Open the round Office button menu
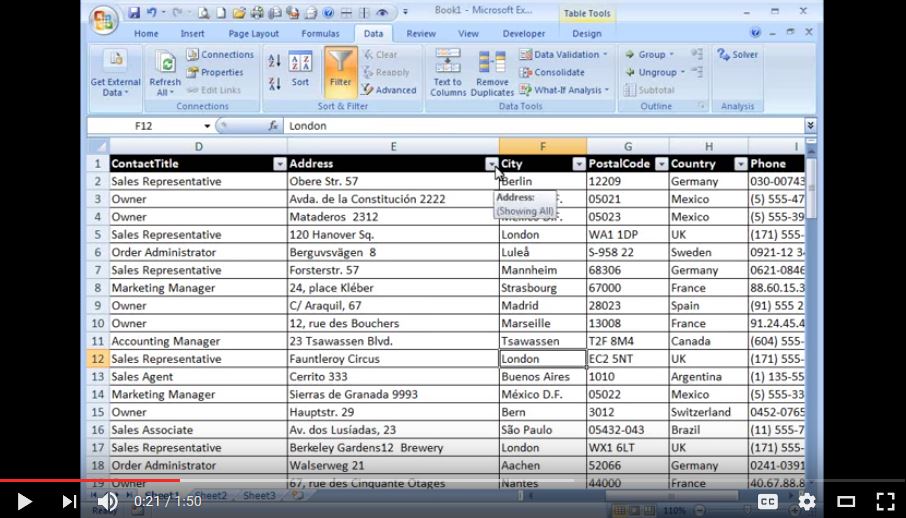906x518 pixels. click(x=104, y=20)
